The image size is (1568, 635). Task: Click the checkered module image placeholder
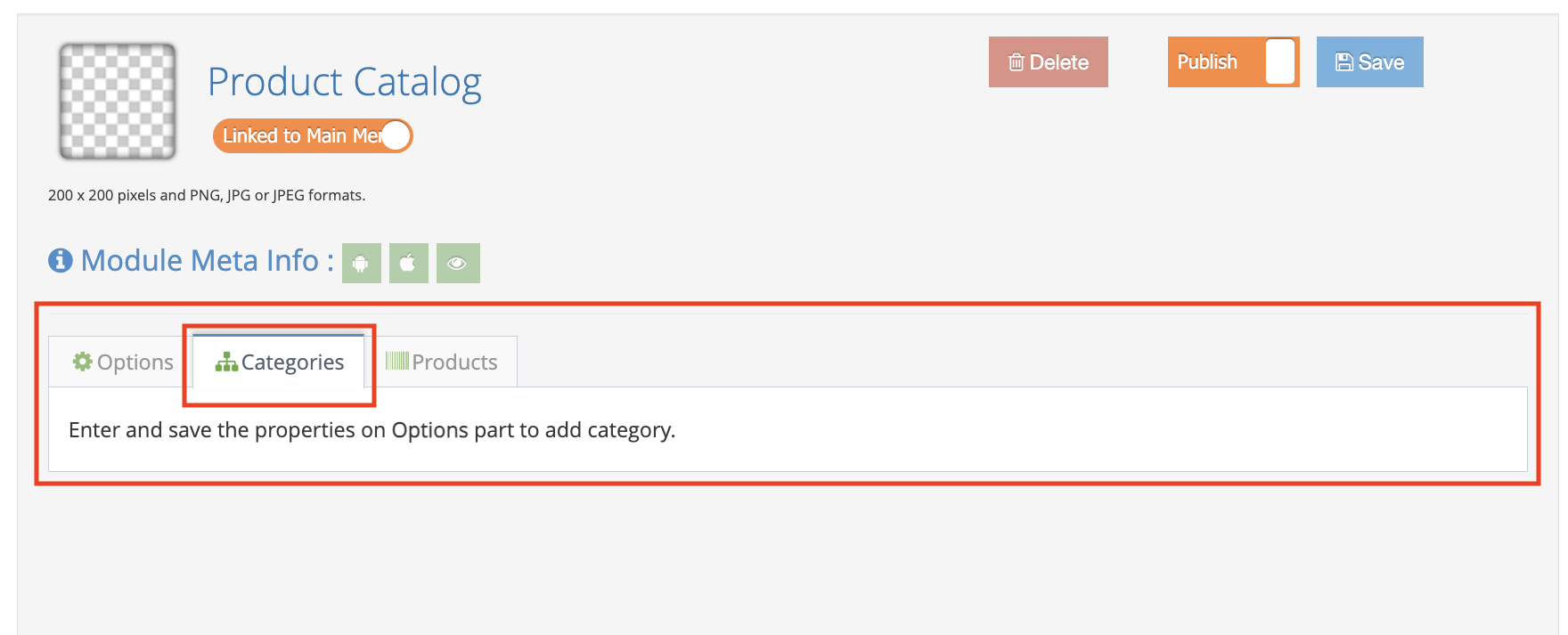(118, 102)
